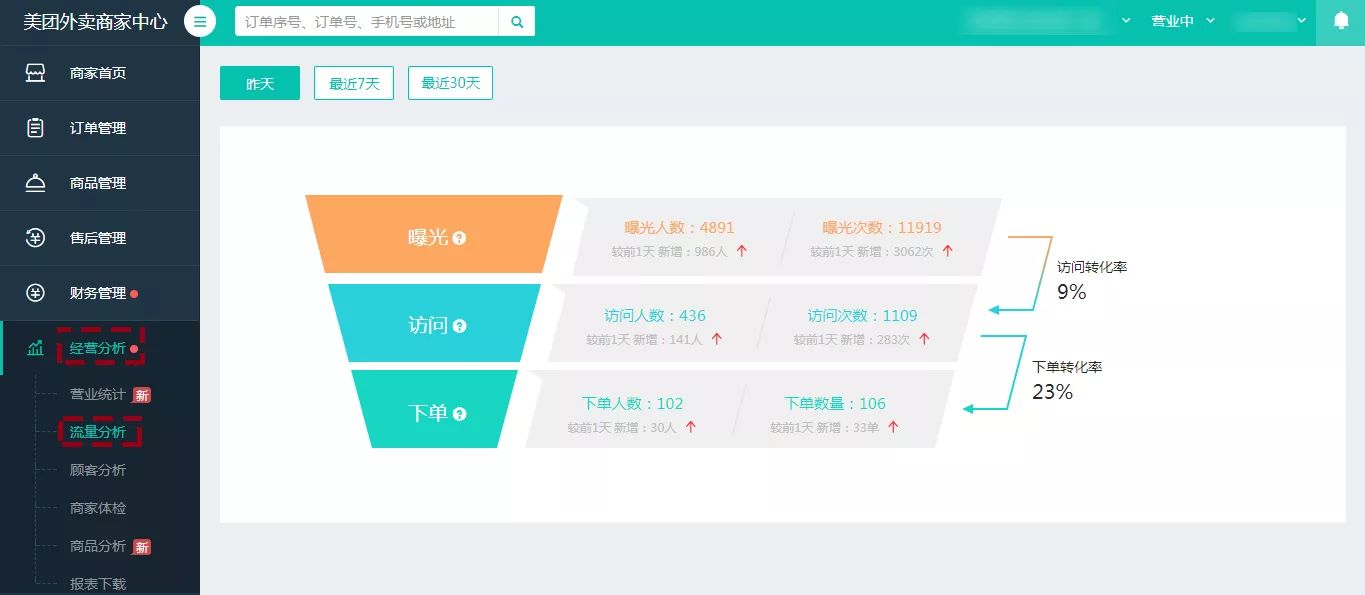1365x595 pixels.
Task: Select the 经营分析 analytics chart icon
Action: [x=34, y=347]
